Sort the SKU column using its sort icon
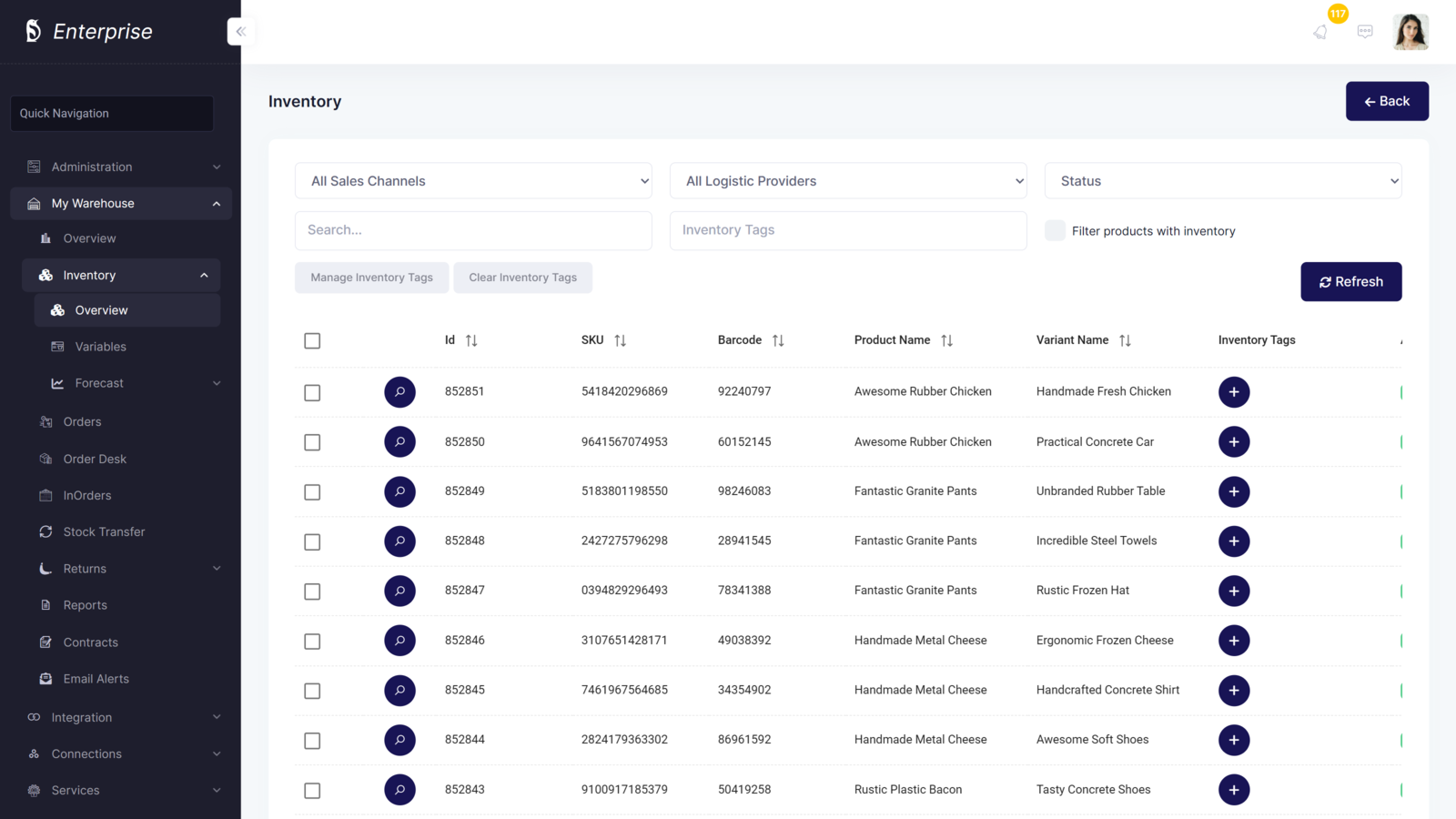 click(622, 340)
